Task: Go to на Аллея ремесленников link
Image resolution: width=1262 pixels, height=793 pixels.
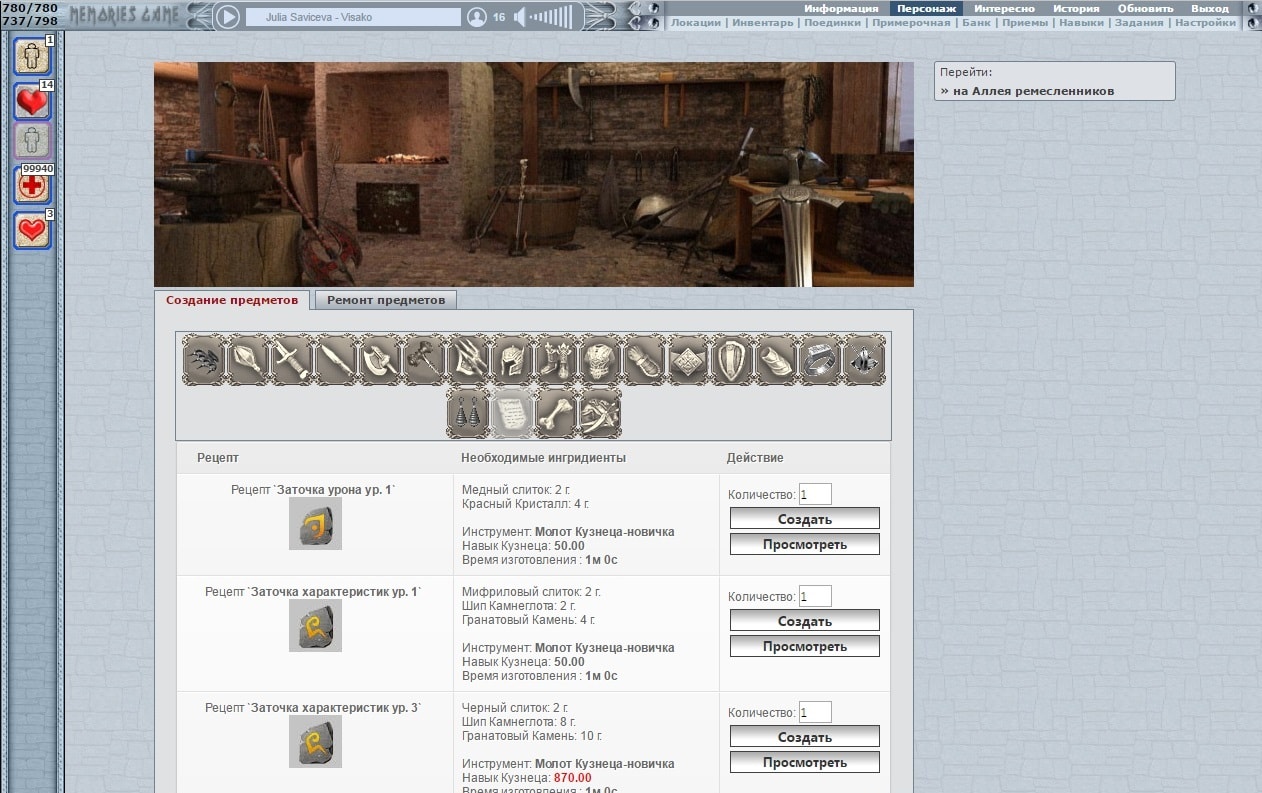Action: click(x=1027, y=91)
